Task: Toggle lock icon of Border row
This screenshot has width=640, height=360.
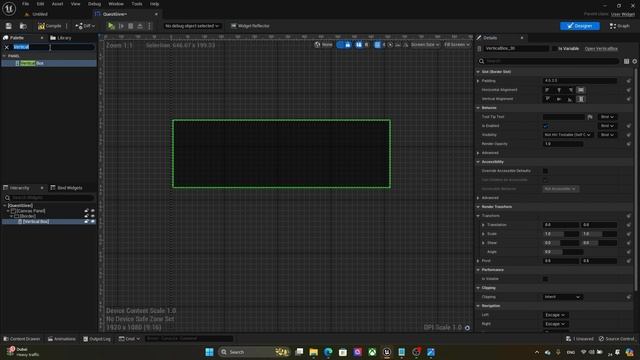Action: click(86, 216)
